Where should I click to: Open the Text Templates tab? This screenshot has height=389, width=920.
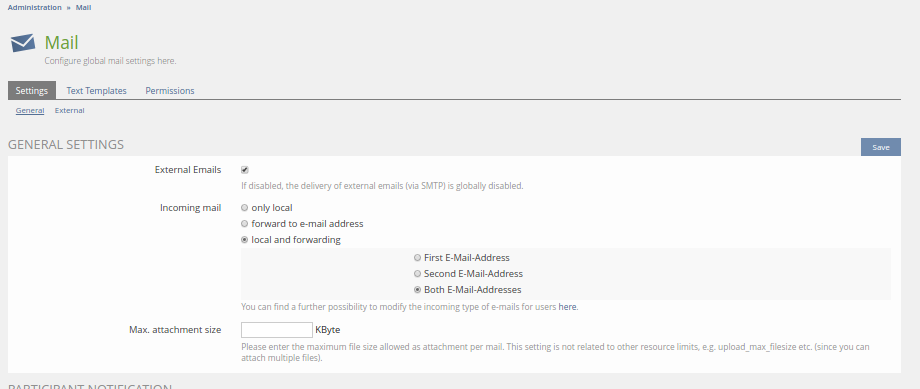pyautogui.click(x=96, y=90)
